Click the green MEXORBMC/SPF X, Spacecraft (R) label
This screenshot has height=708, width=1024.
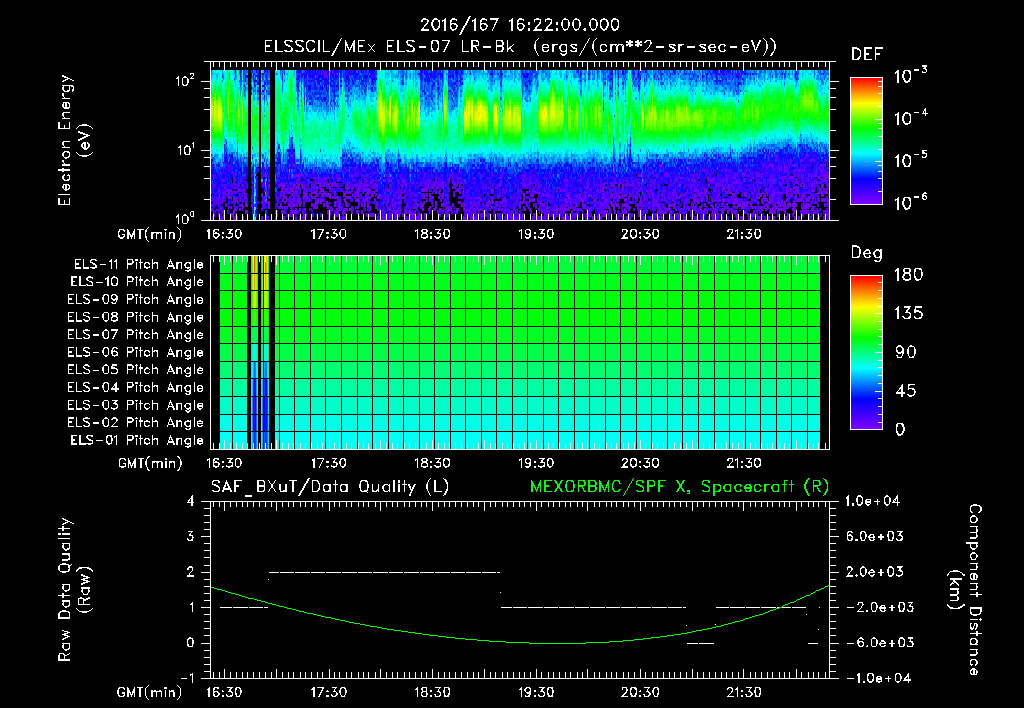pos(679,487)
